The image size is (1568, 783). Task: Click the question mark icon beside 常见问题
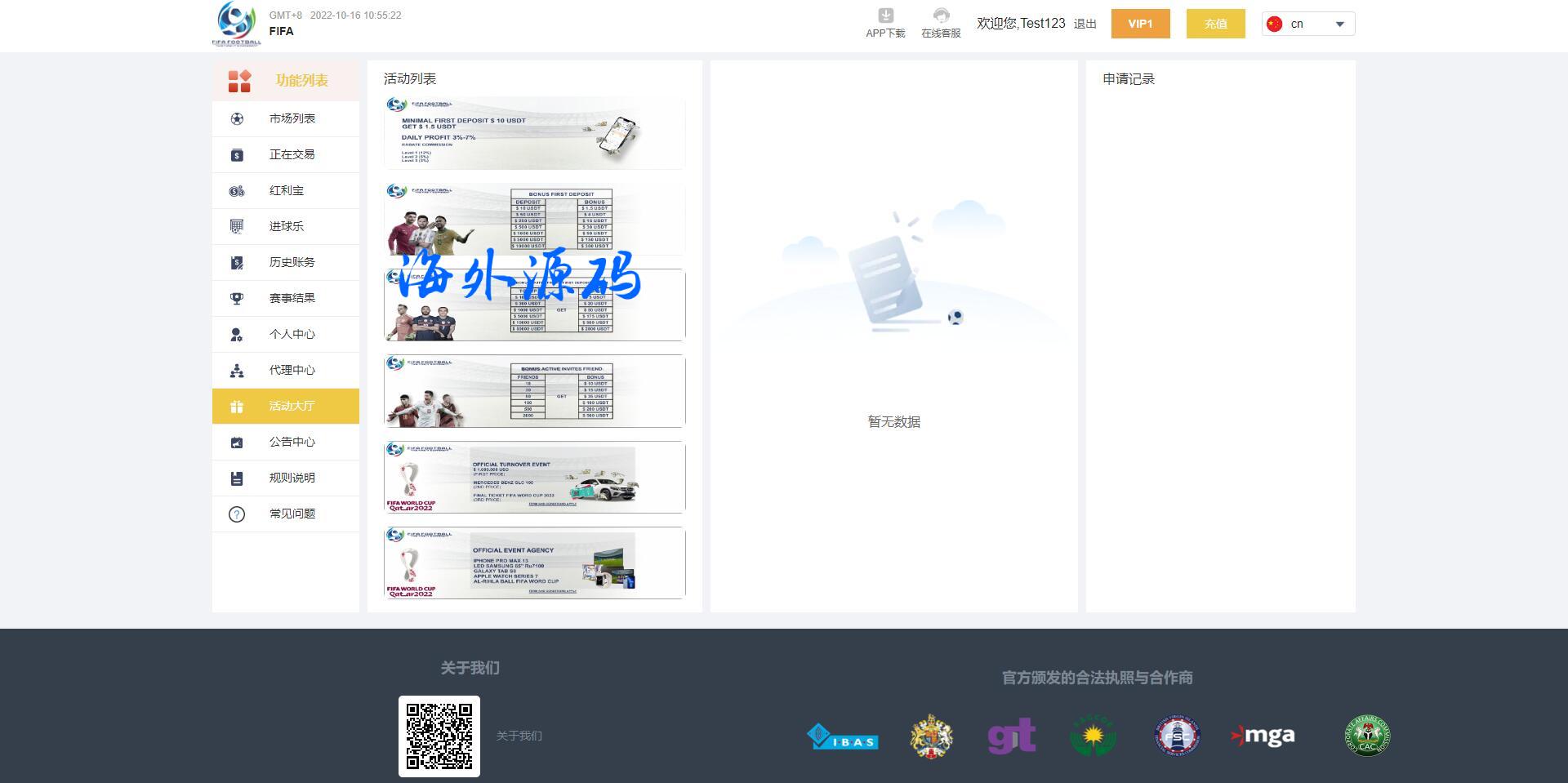coord(237,514)
